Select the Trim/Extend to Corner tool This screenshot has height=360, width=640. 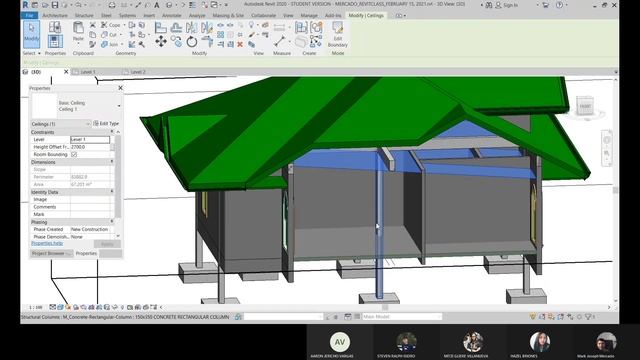click(x=207, y=41)
